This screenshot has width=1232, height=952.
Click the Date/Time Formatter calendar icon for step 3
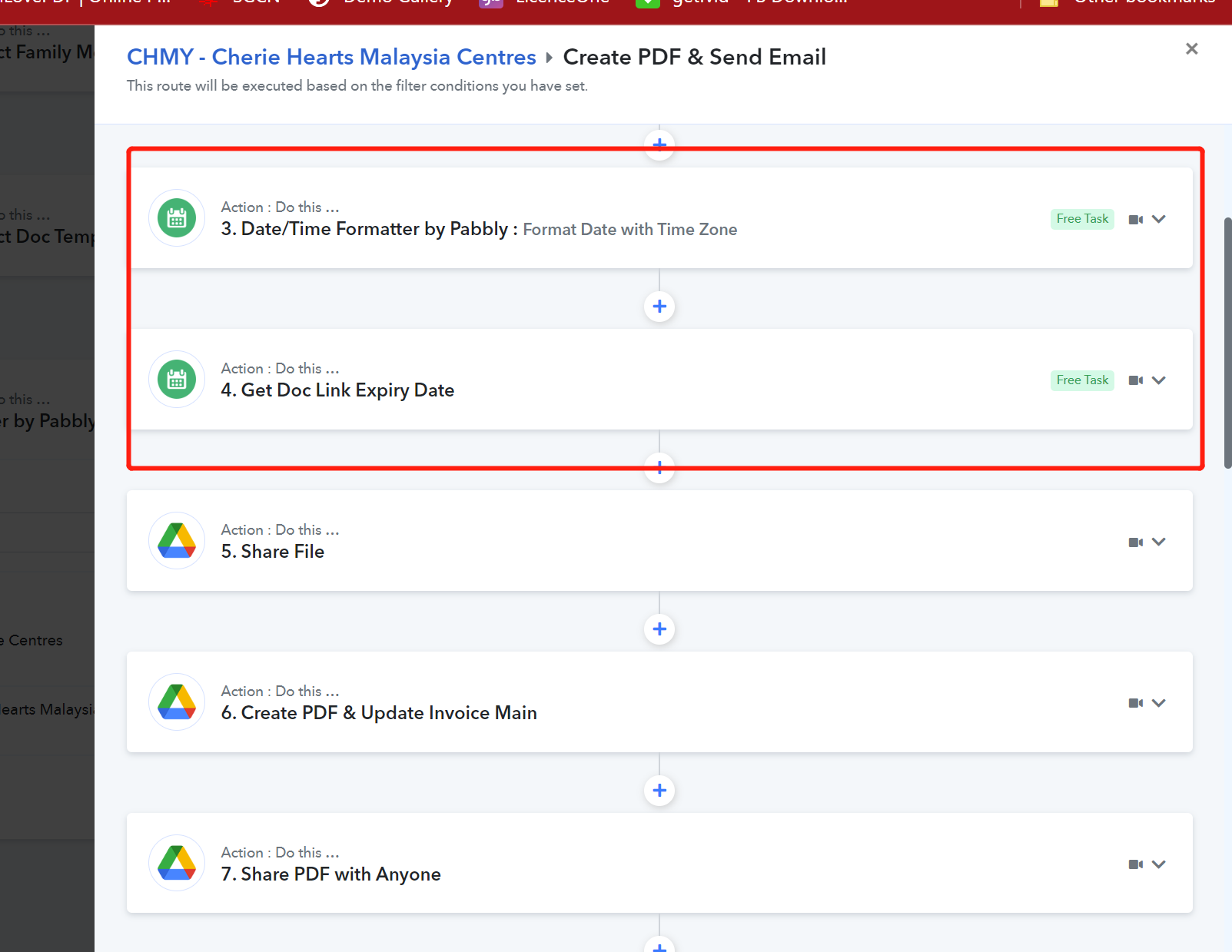(177, 218)
